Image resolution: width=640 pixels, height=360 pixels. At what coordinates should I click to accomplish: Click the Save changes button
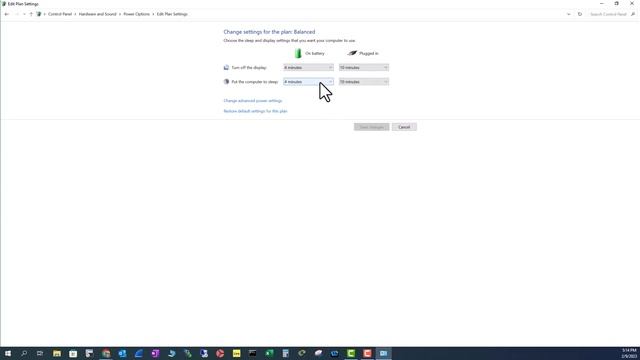pos(371,127)
